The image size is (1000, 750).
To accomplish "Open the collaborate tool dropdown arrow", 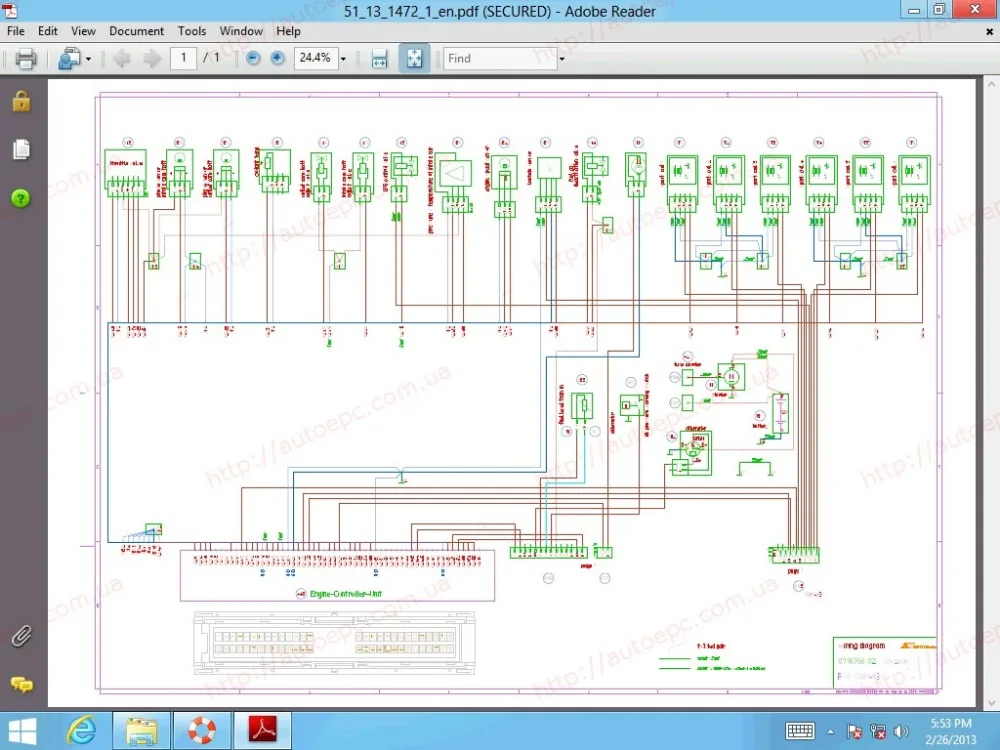I will (x=88, y=59).
